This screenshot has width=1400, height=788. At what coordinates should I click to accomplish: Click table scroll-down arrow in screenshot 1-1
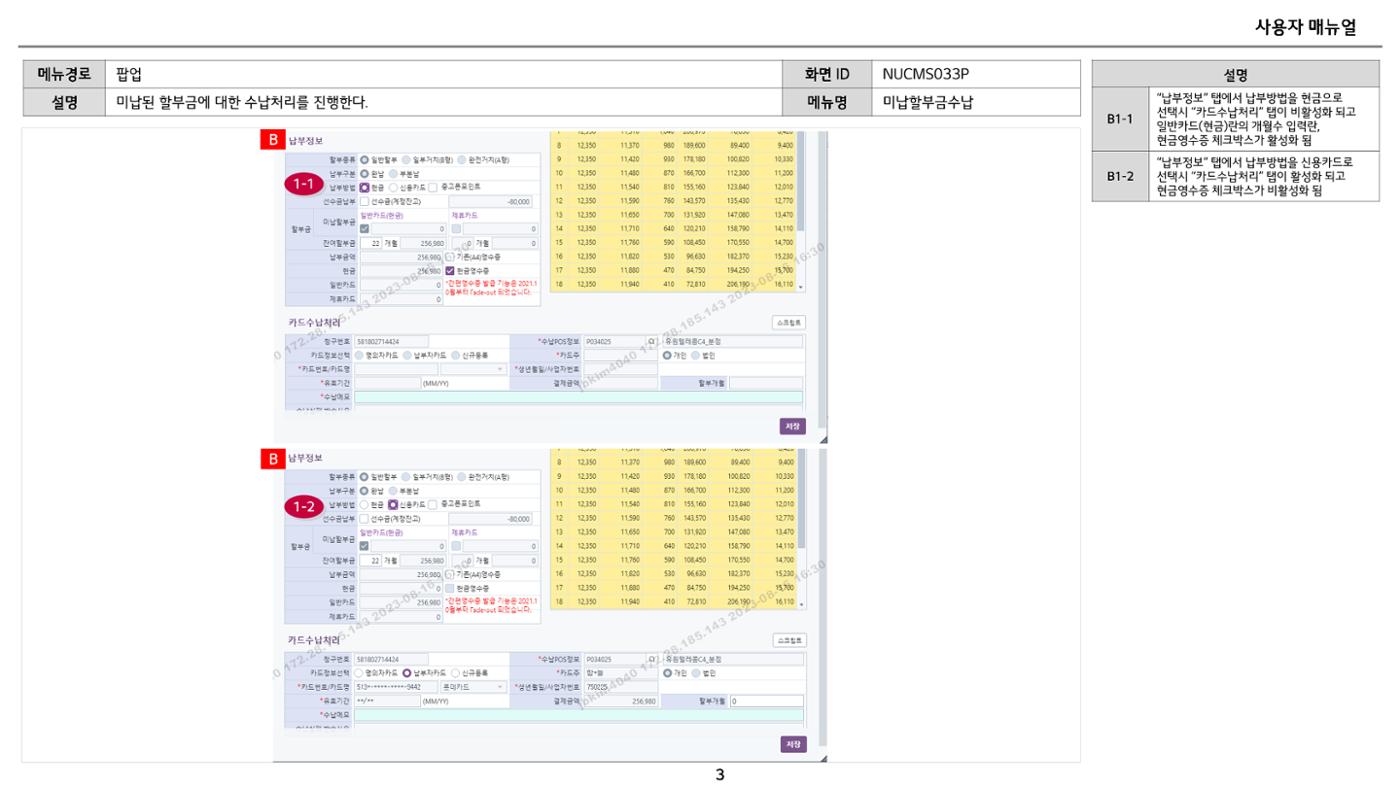click(798, 286)
